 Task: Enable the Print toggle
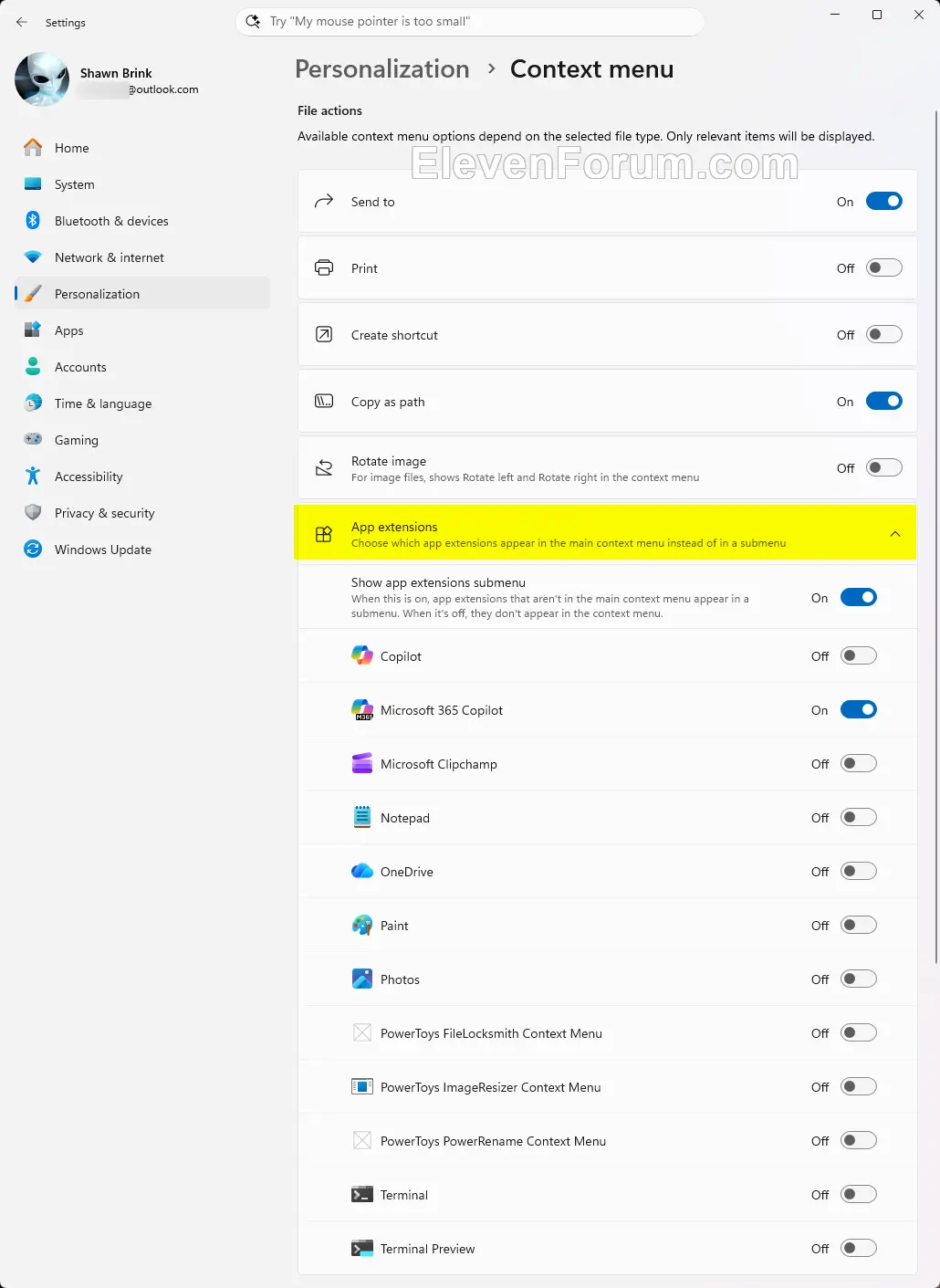click(x=883, y=267)
